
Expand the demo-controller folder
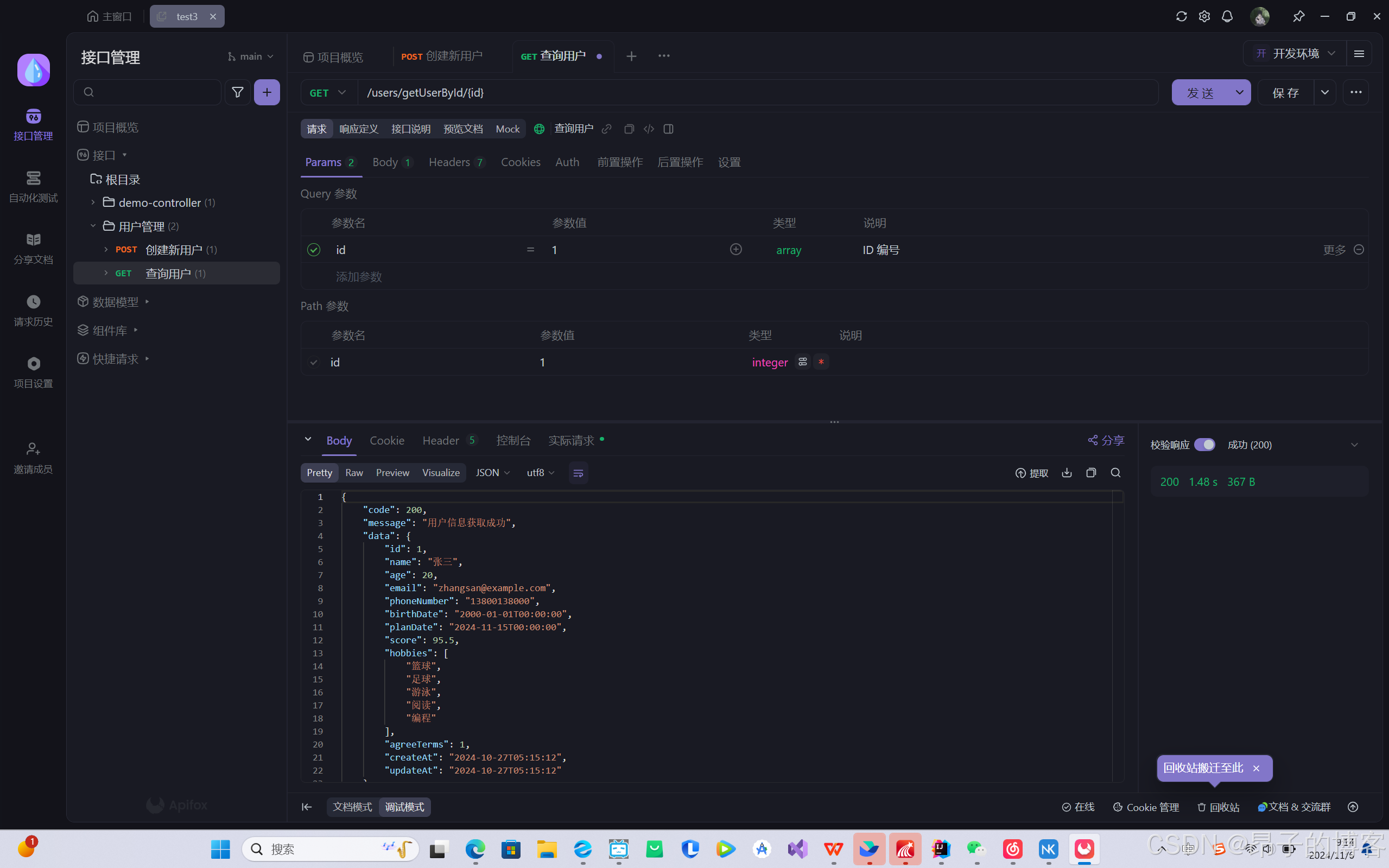(93, 202)
